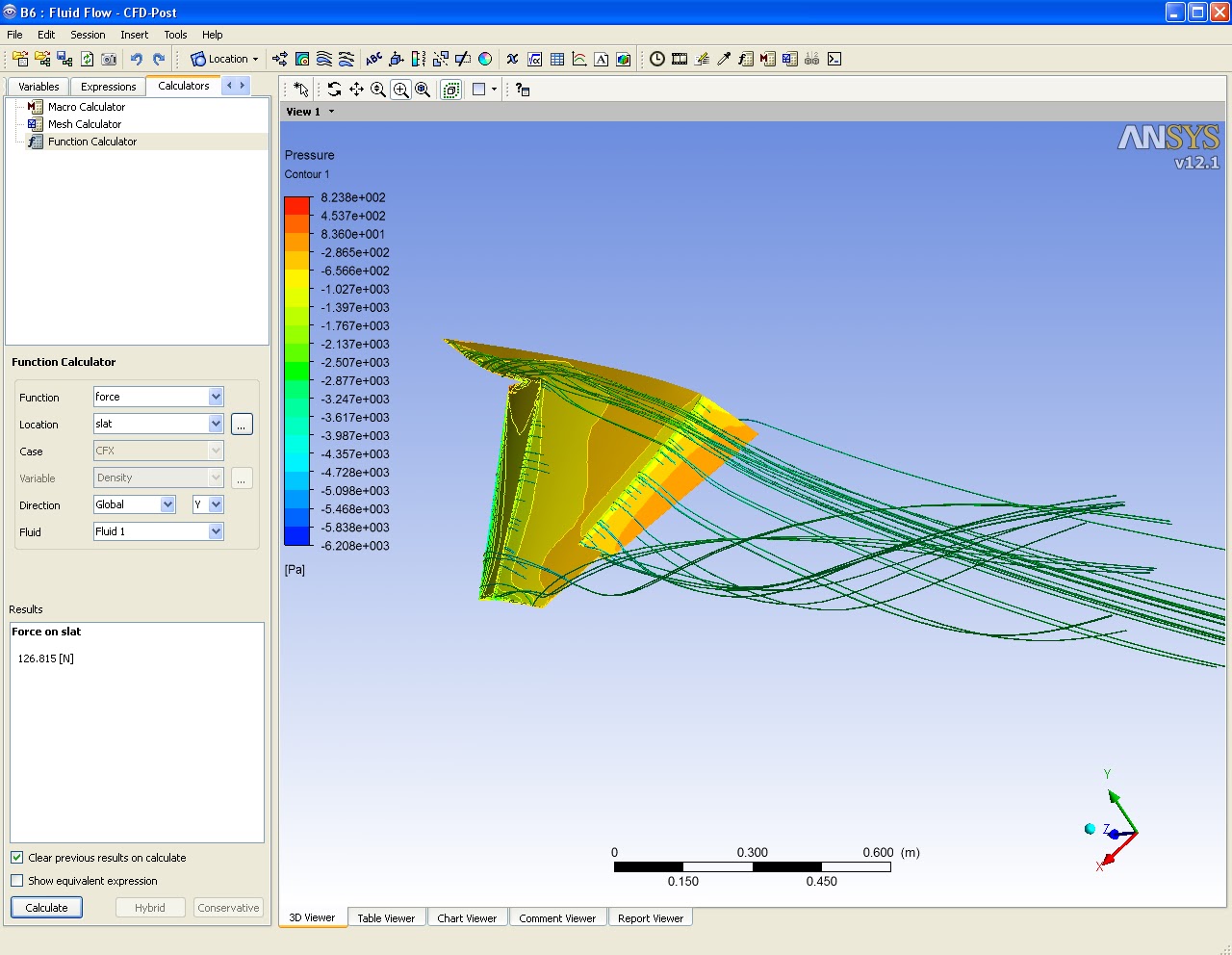Toggle Clear previous results on calculate

tap(17, 857)
